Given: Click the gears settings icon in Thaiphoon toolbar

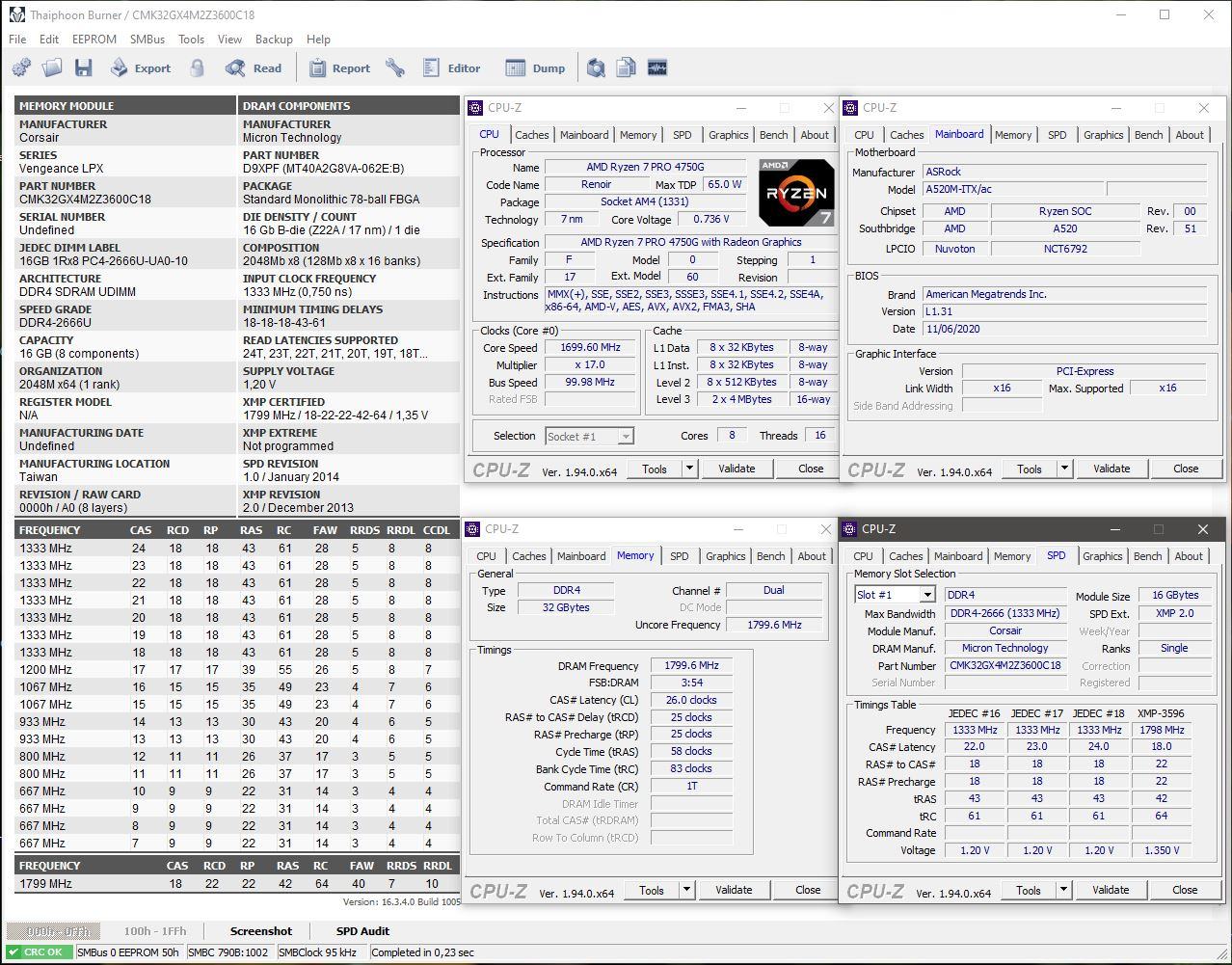Looking at the screenshot, I should [21, 67].
